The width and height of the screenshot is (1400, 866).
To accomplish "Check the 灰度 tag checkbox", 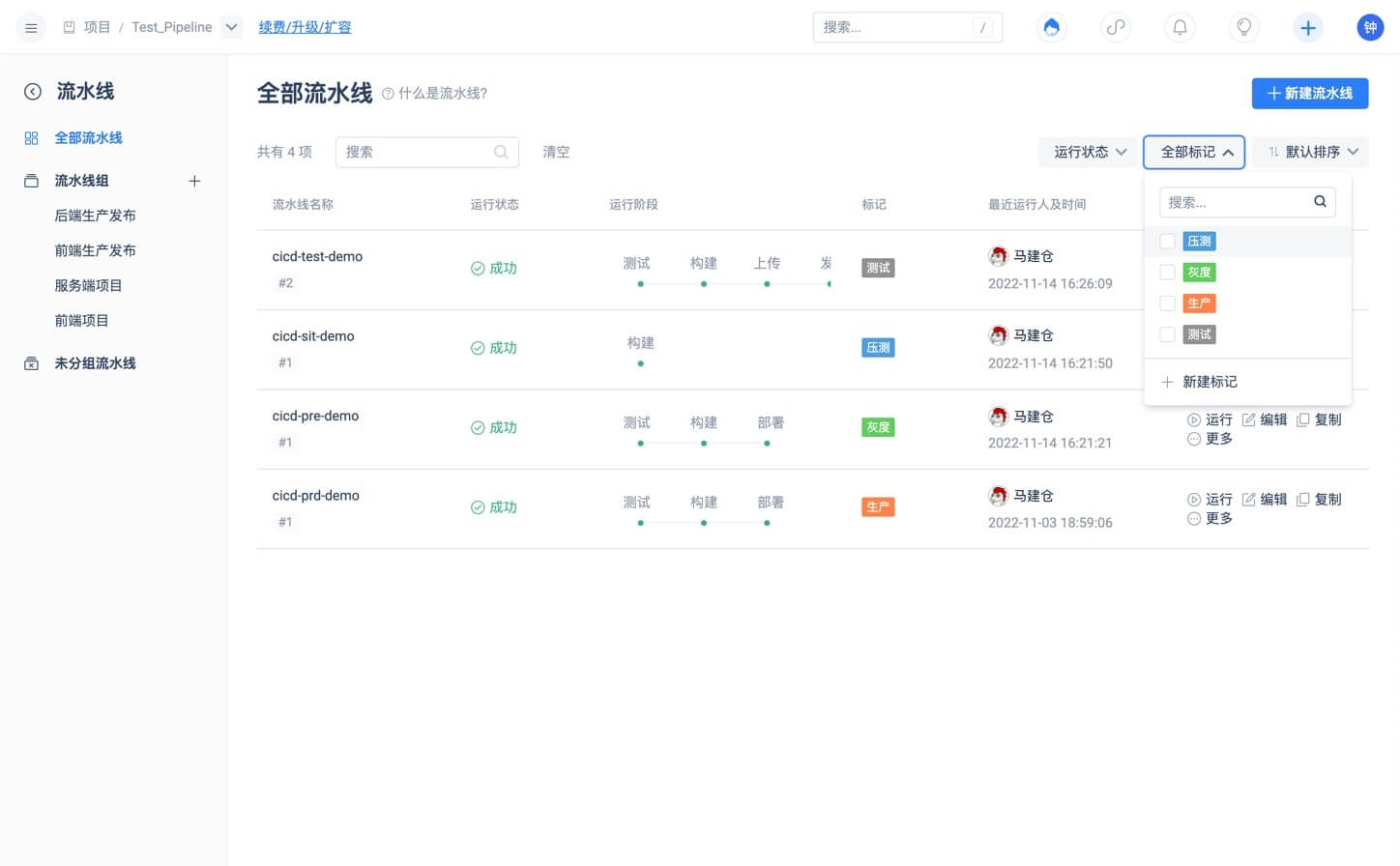I will tap(1167, 273).
